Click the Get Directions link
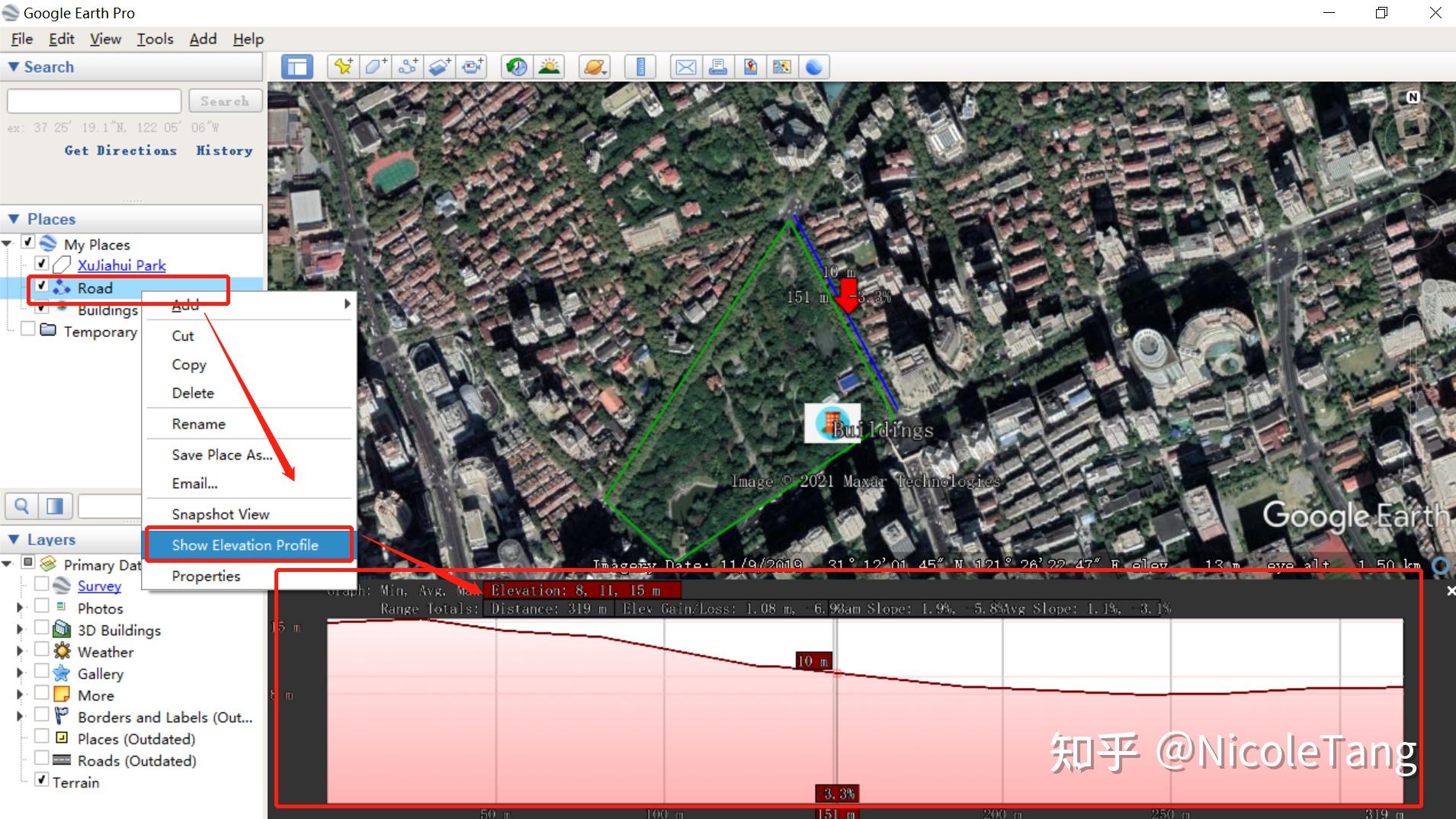The width and height of the screenshot is (1456, 819). (120, 150)
